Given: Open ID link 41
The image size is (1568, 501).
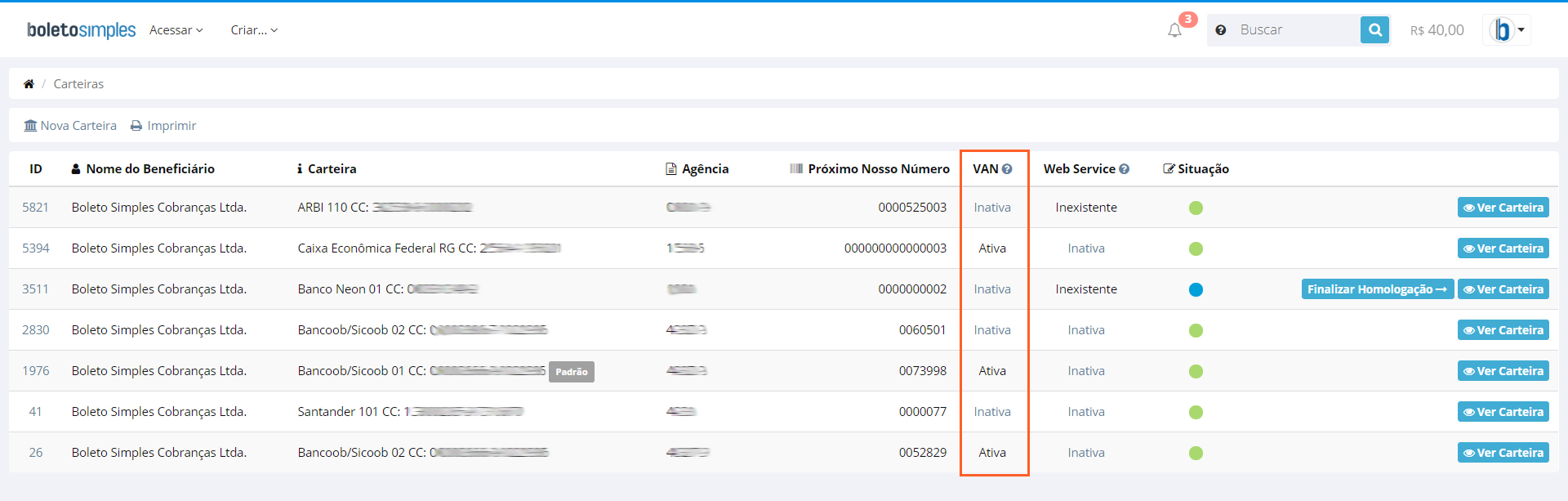Looking at the screenshot, I should [x=35, y=412].
